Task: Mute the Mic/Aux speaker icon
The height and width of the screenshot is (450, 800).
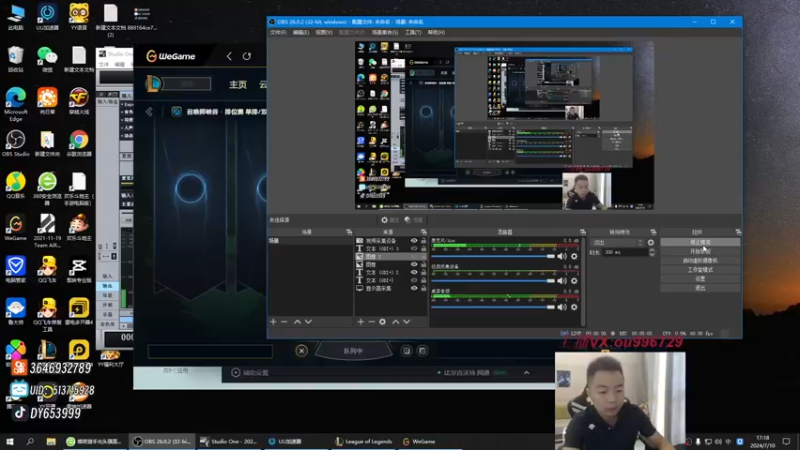Action: (x=562, y=257)
